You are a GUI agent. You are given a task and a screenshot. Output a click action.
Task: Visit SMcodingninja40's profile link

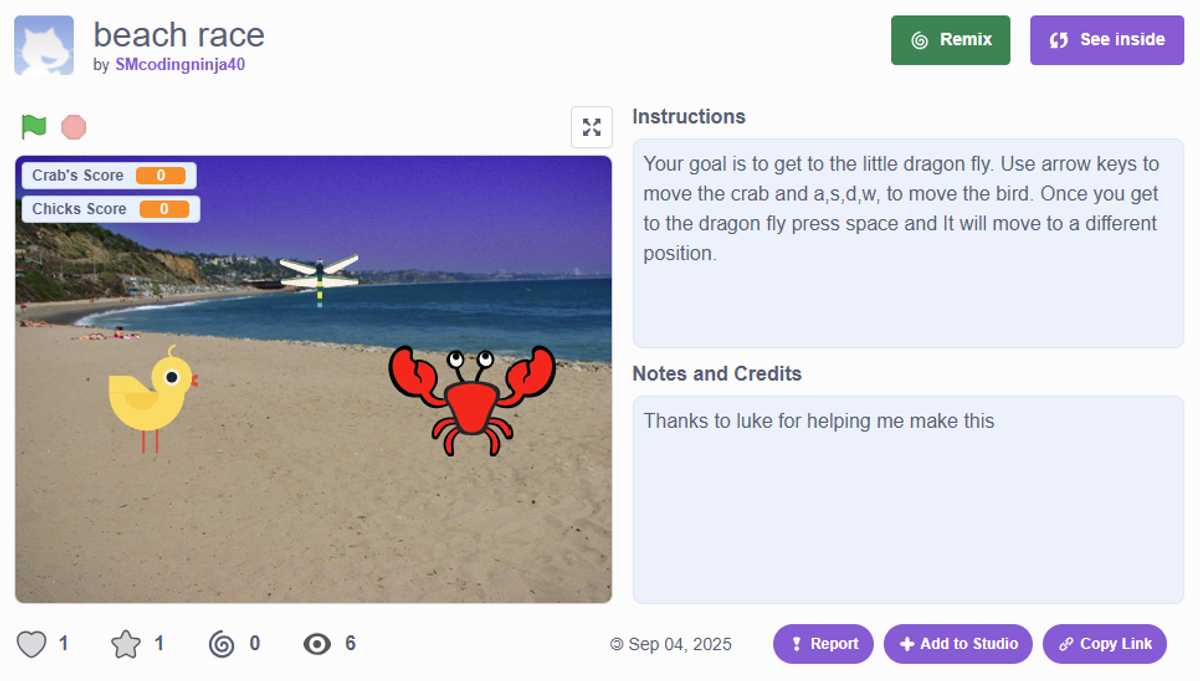[180, 65]
